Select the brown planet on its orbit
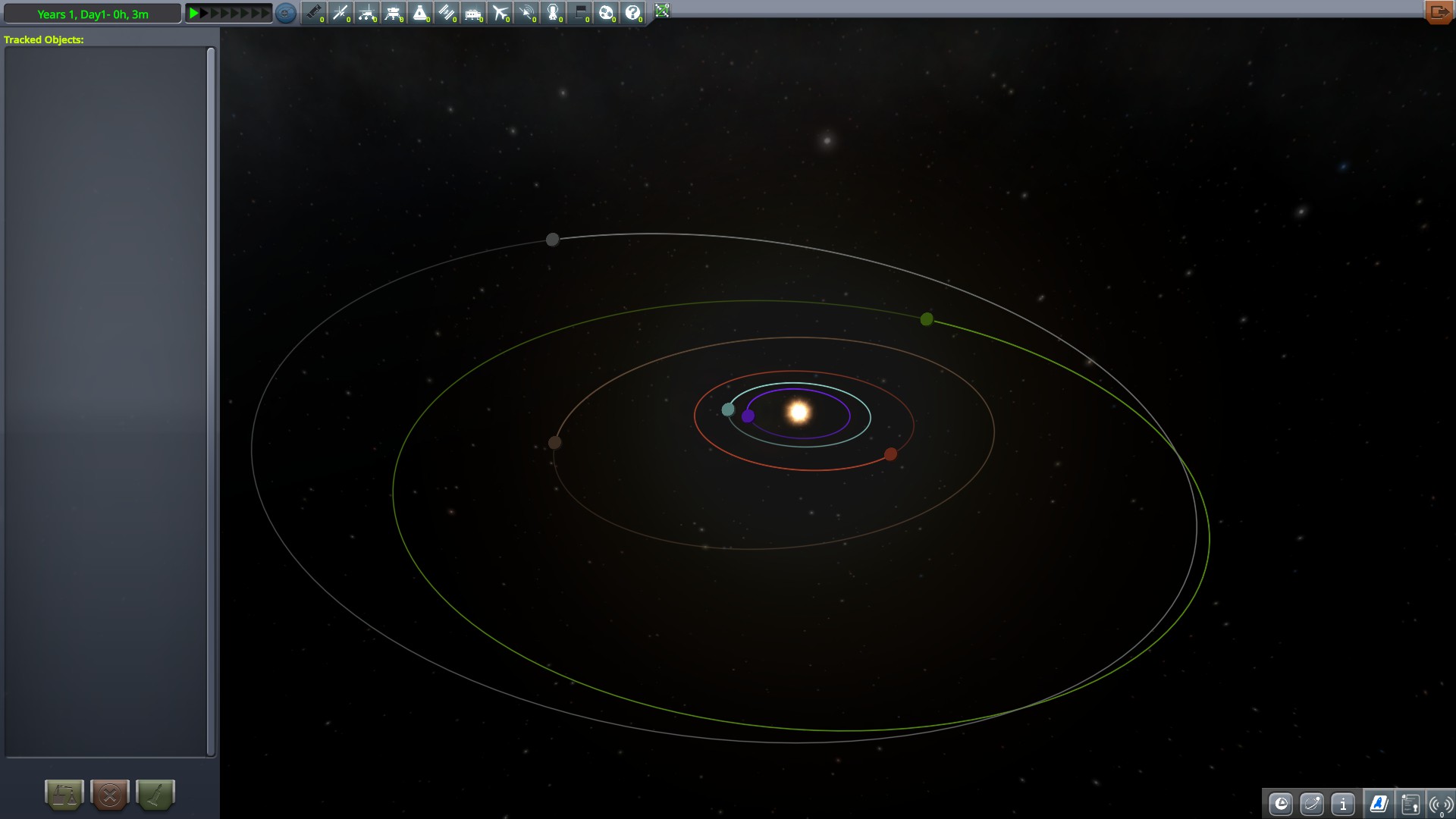Image resolution: width=1456 pixels, height=819 pixels. [555, 443]
